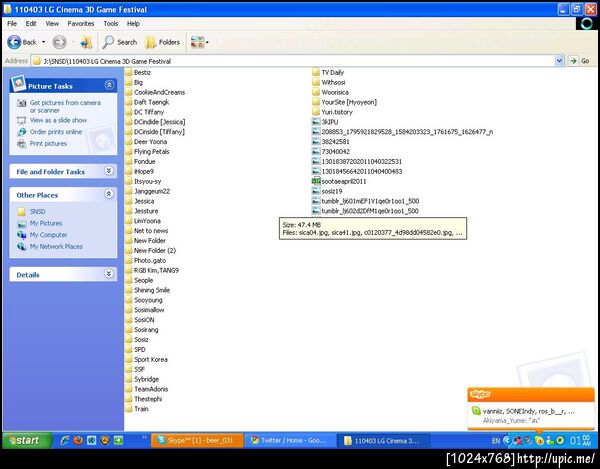Click View as a slide show

pos(58,120)
